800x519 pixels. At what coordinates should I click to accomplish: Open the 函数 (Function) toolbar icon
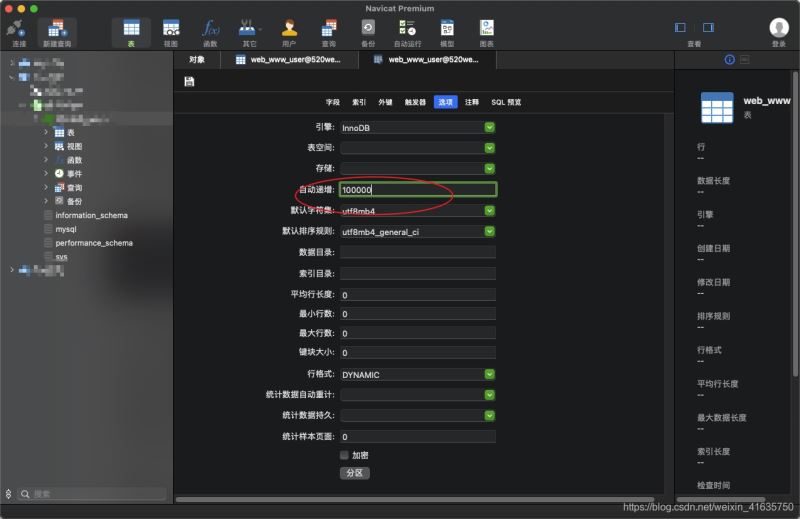coord(210,32)
